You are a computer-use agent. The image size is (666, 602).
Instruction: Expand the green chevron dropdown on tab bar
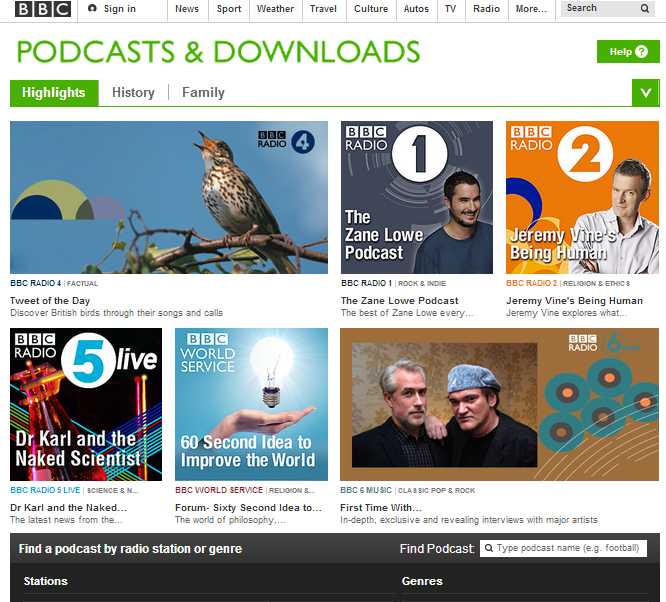pos(645,93)
